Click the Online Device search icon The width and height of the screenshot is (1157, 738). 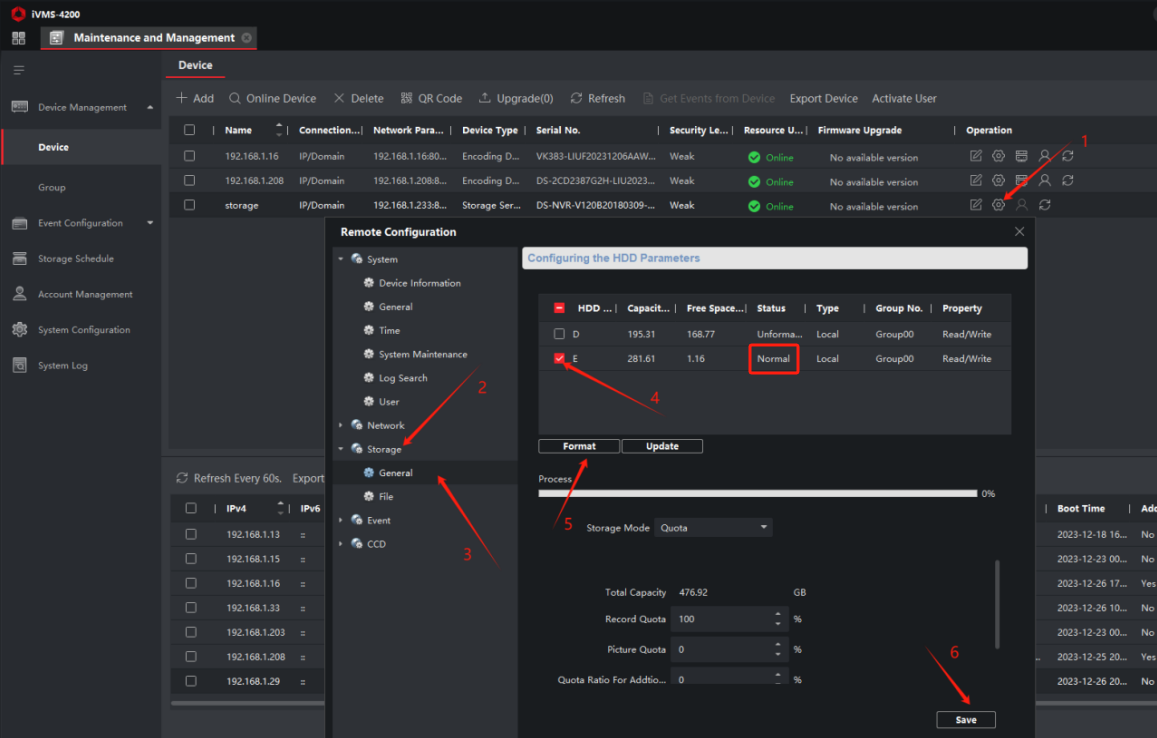235,98
